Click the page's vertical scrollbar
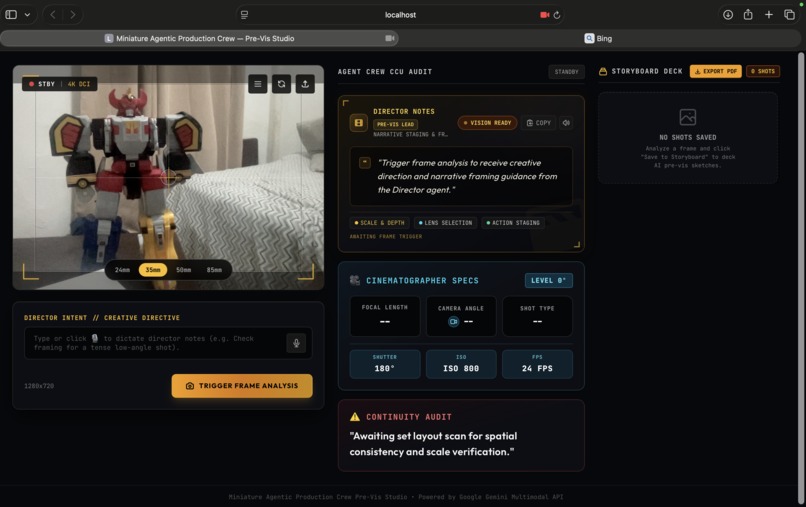This screenshot has height=507, width=806. pos(801,278)
